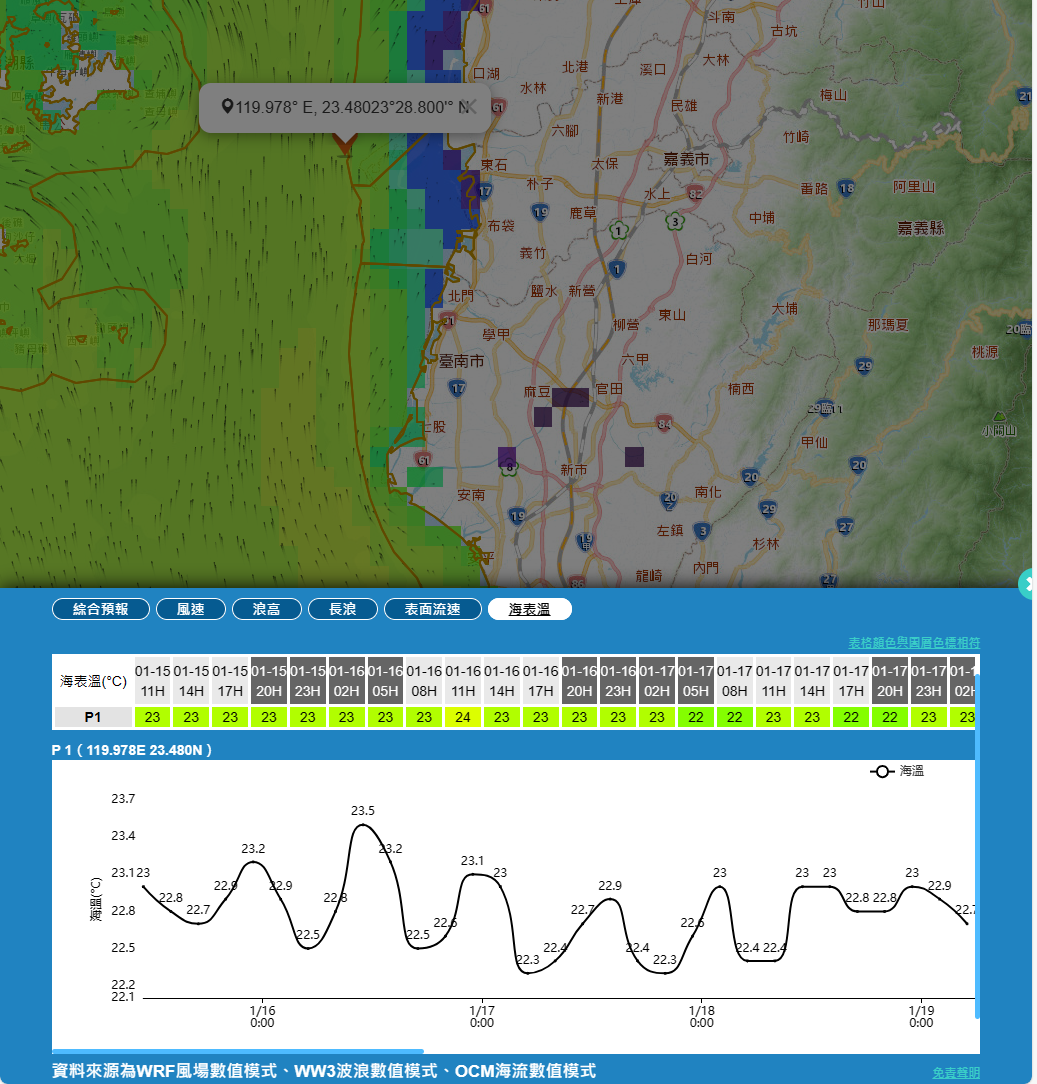Click the 小岡山 mountain icon on map
The width and height of the screenshot is (1037, 1084).
point(998,416)
